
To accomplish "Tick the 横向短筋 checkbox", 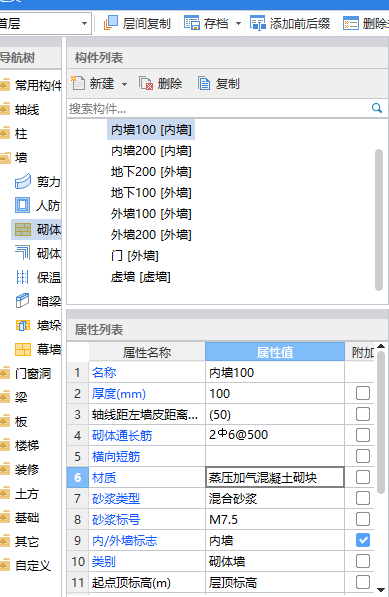I will click(363, 456).
